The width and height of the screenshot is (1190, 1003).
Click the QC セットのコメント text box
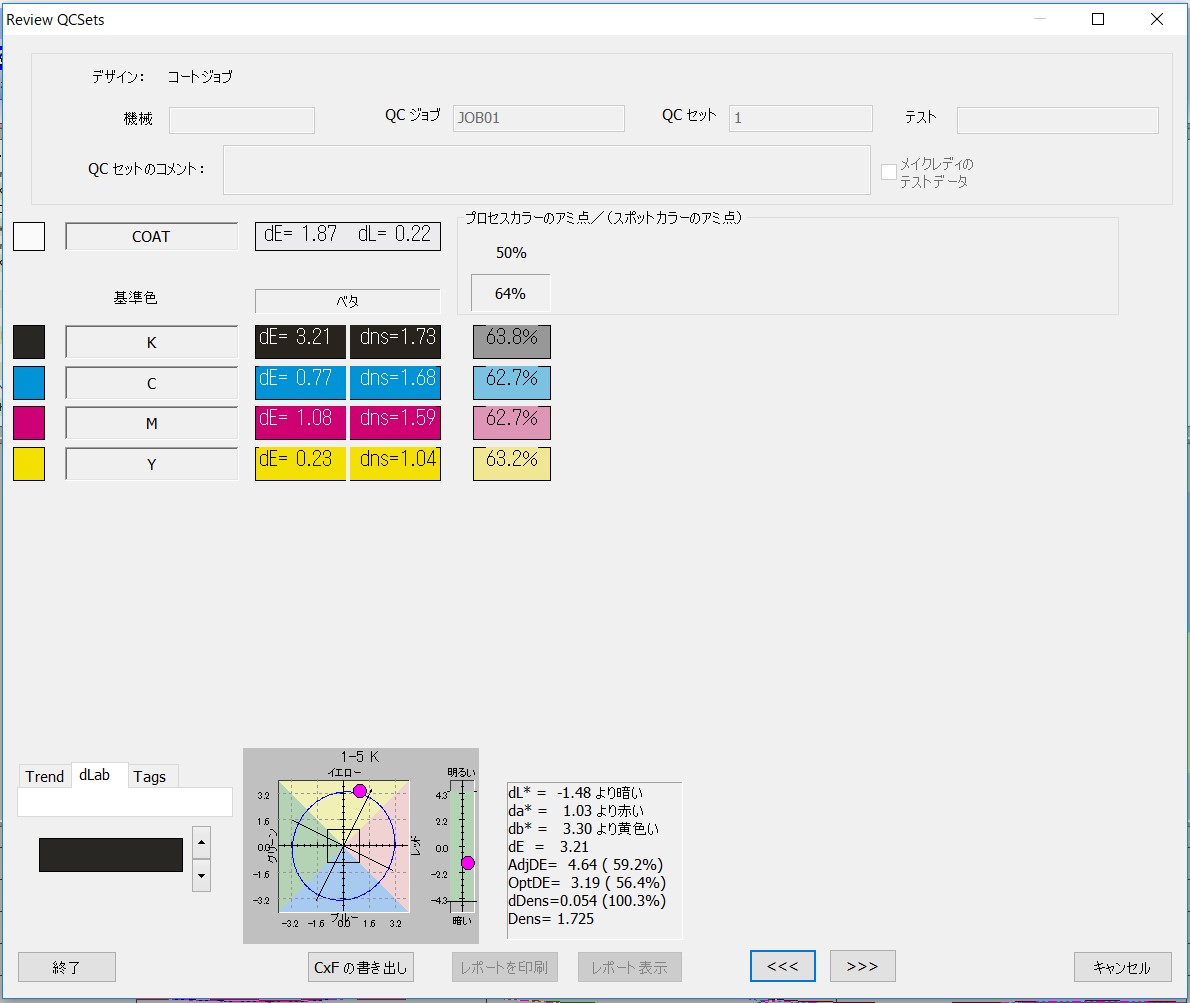pos(546,170)
